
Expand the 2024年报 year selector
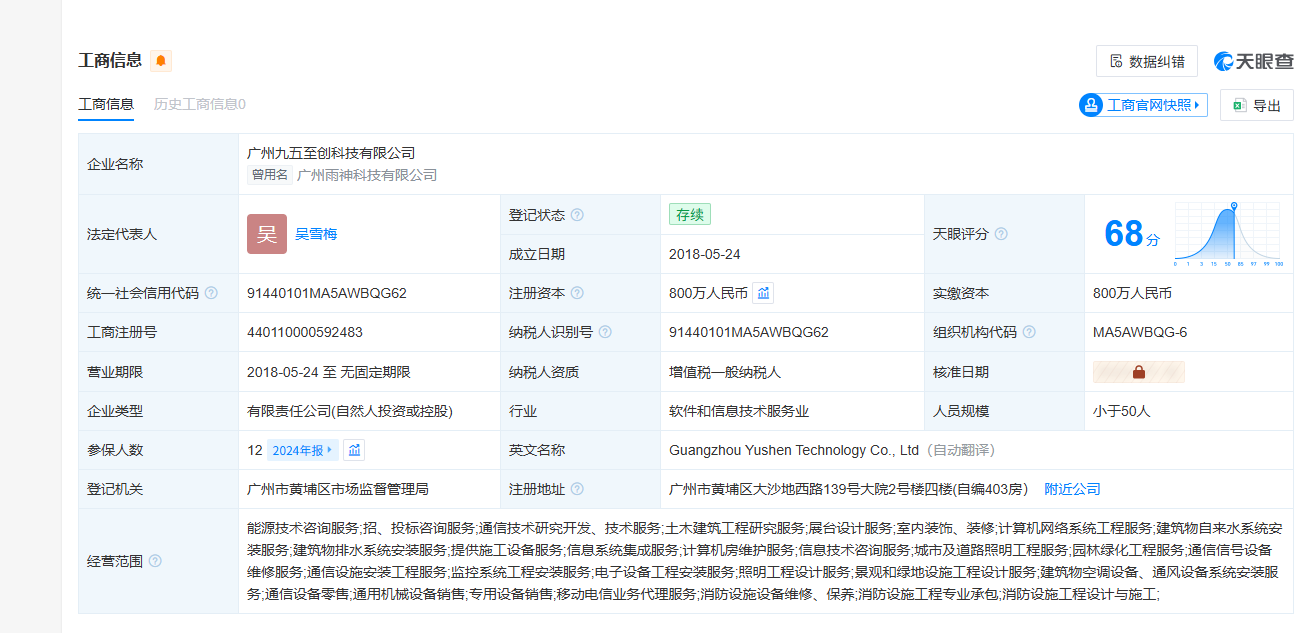[x=302, y=450]
